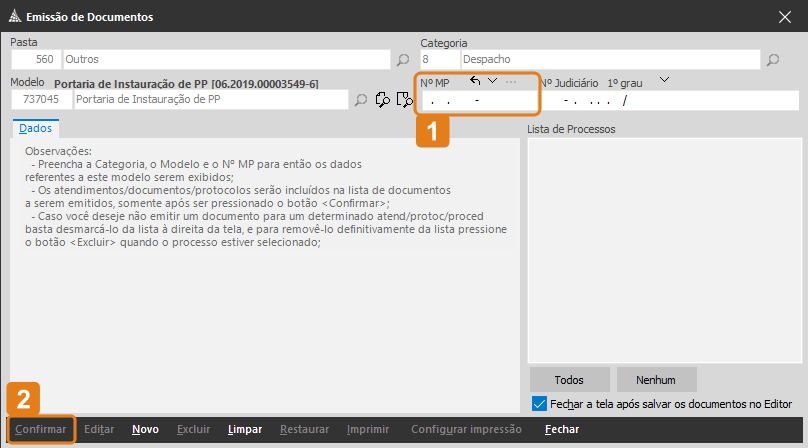Select the Dados tab
The width and height of the screenshot is (808, 448).
coord(36,129)
